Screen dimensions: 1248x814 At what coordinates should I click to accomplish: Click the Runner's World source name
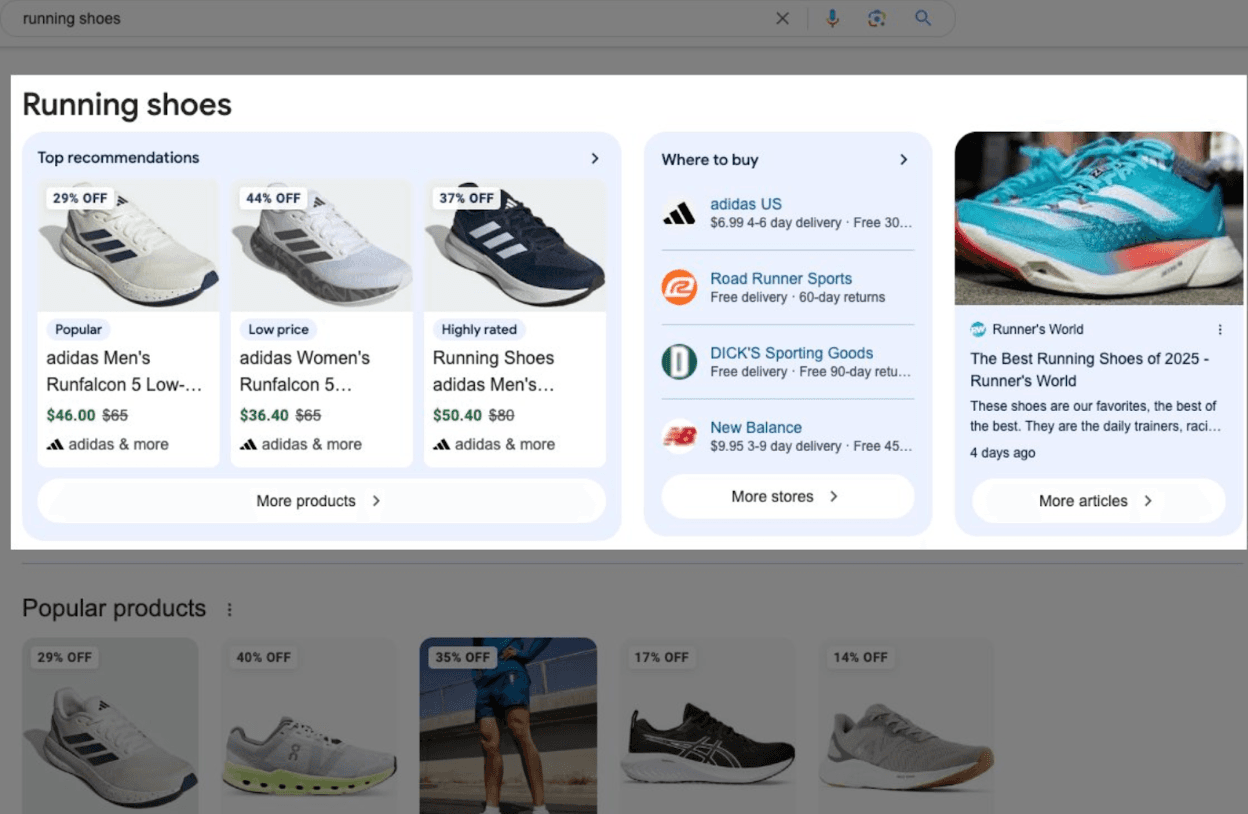click(x=1038, y=329)
